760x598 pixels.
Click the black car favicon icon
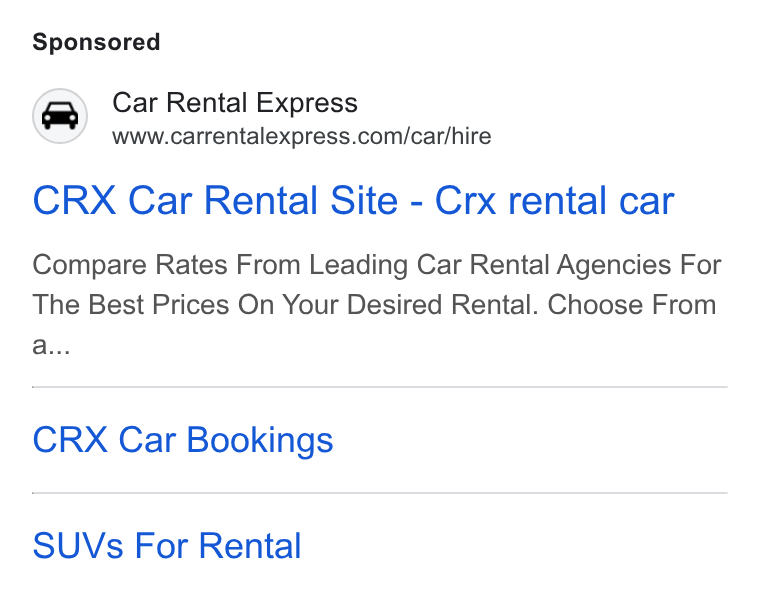60,116
